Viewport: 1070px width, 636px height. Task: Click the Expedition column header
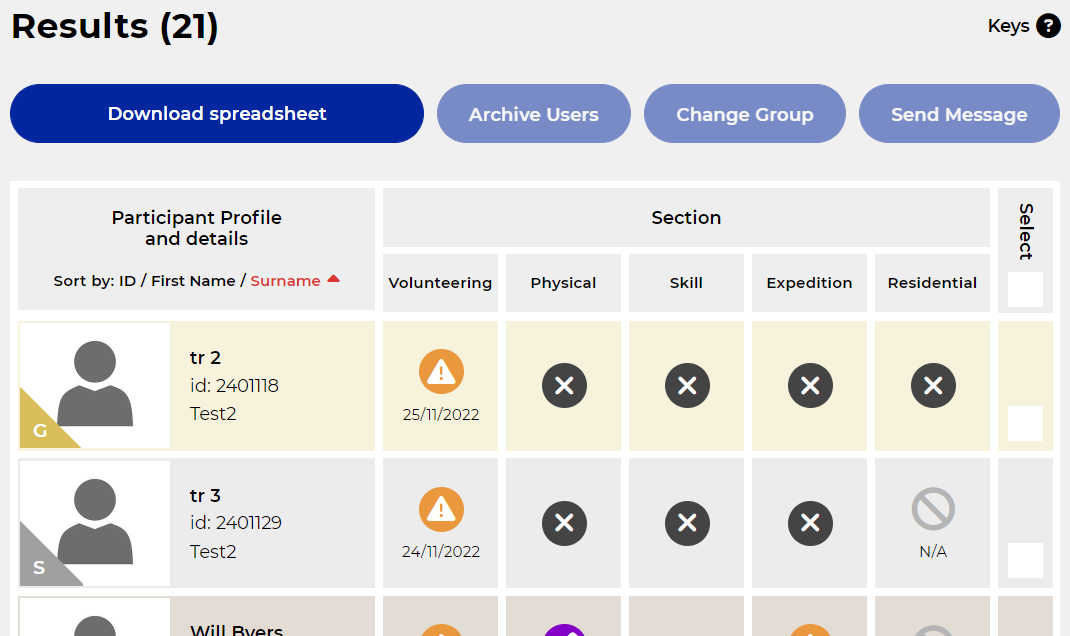pos(809,283)
